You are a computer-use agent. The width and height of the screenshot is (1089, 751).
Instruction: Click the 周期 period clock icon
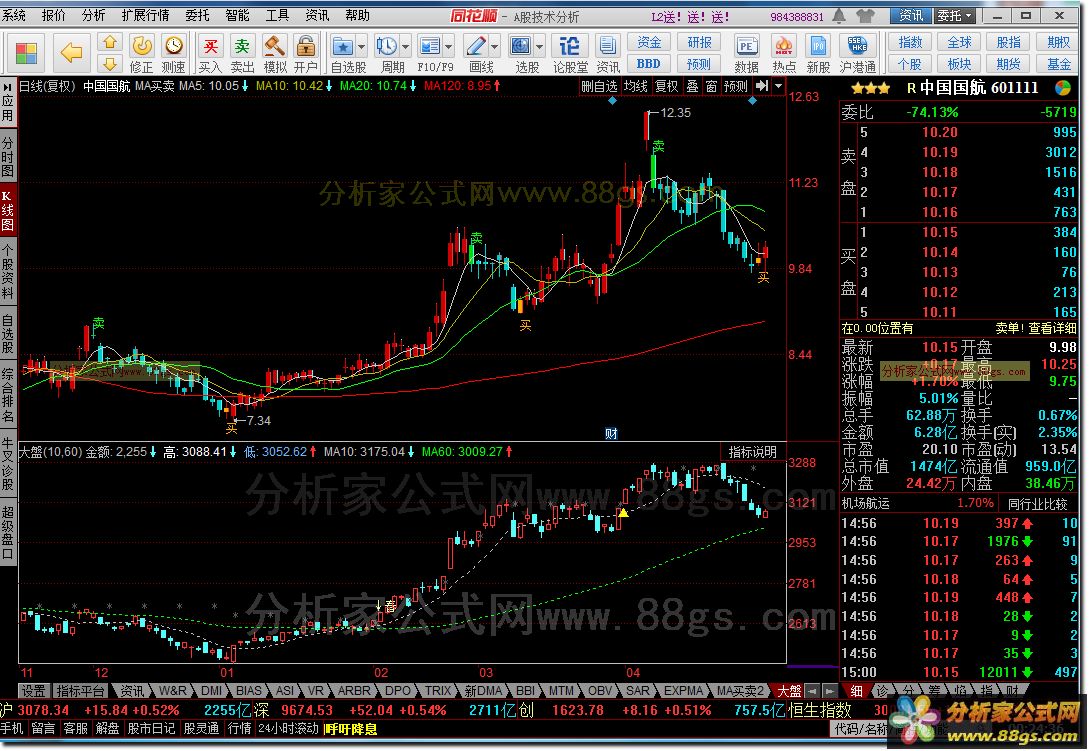point(387,53)
